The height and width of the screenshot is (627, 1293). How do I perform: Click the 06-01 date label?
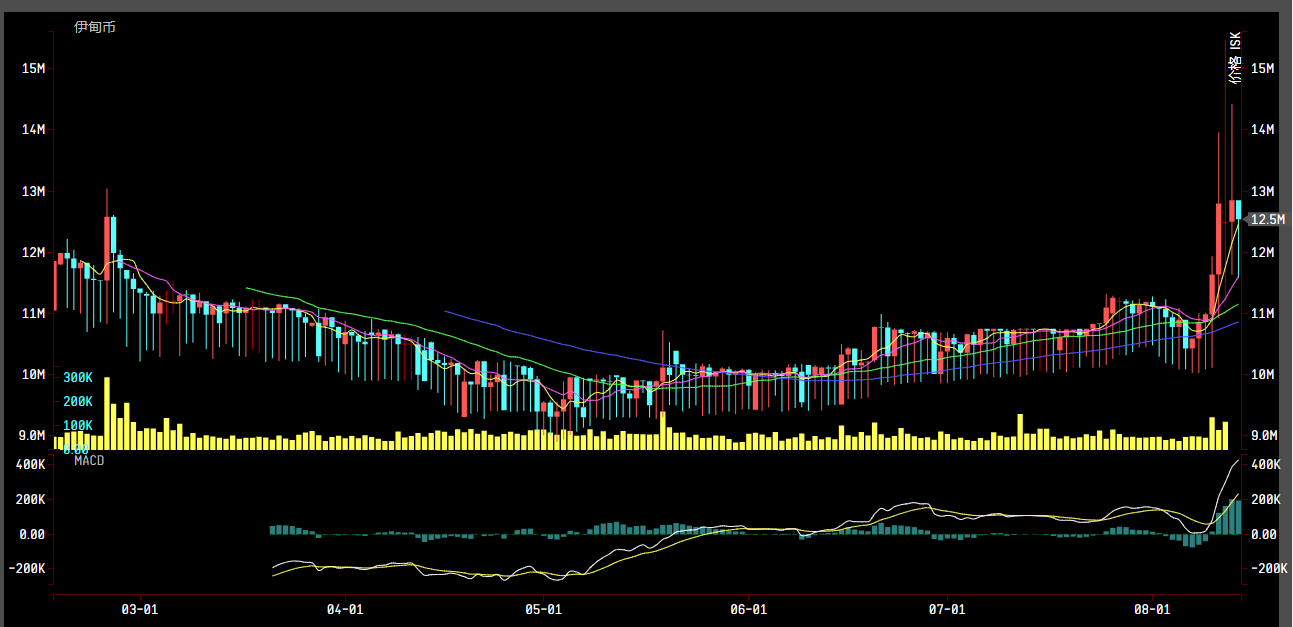click(x=748, y=608)
